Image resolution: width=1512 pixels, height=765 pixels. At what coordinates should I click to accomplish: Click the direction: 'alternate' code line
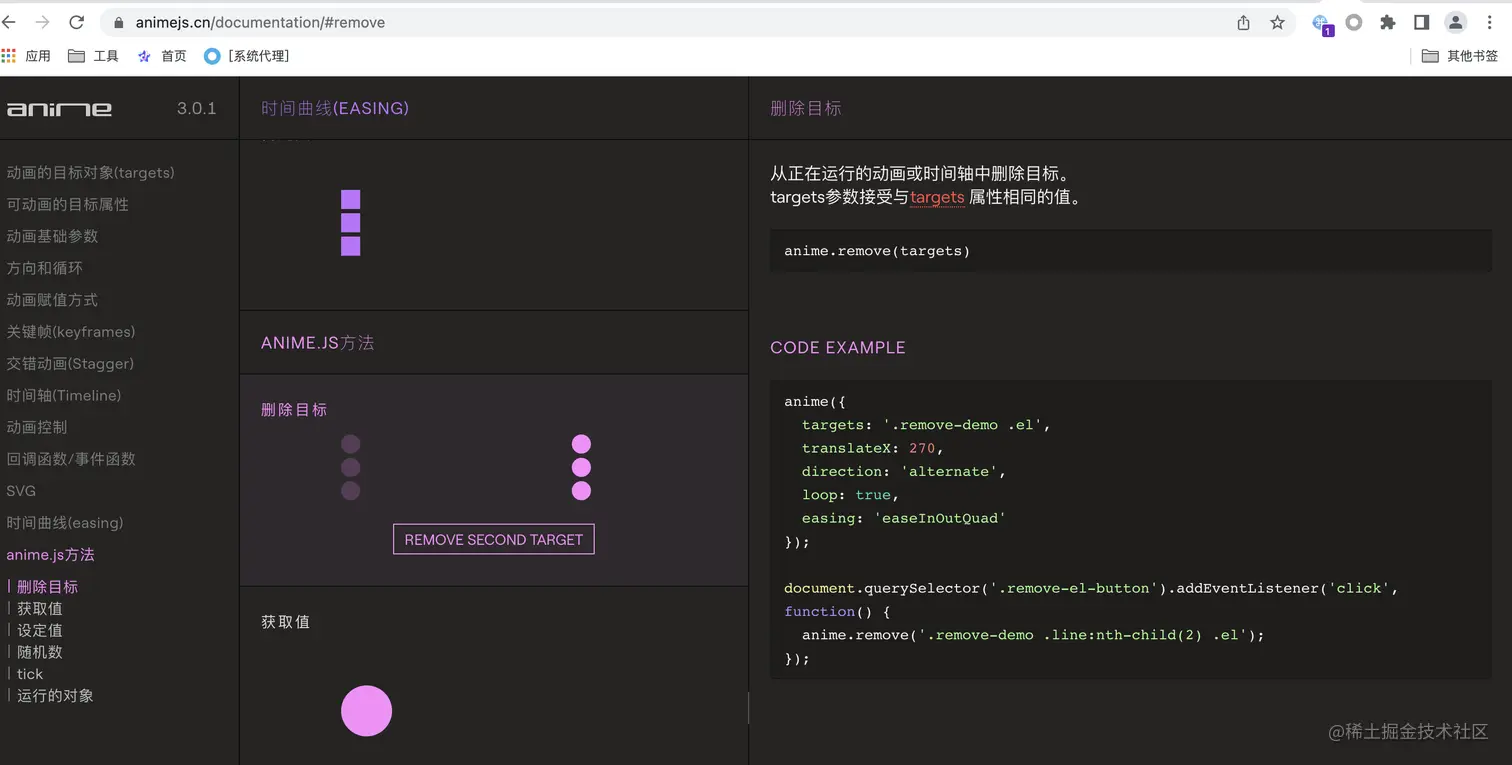pyautogui.click(x=903, y=471)
